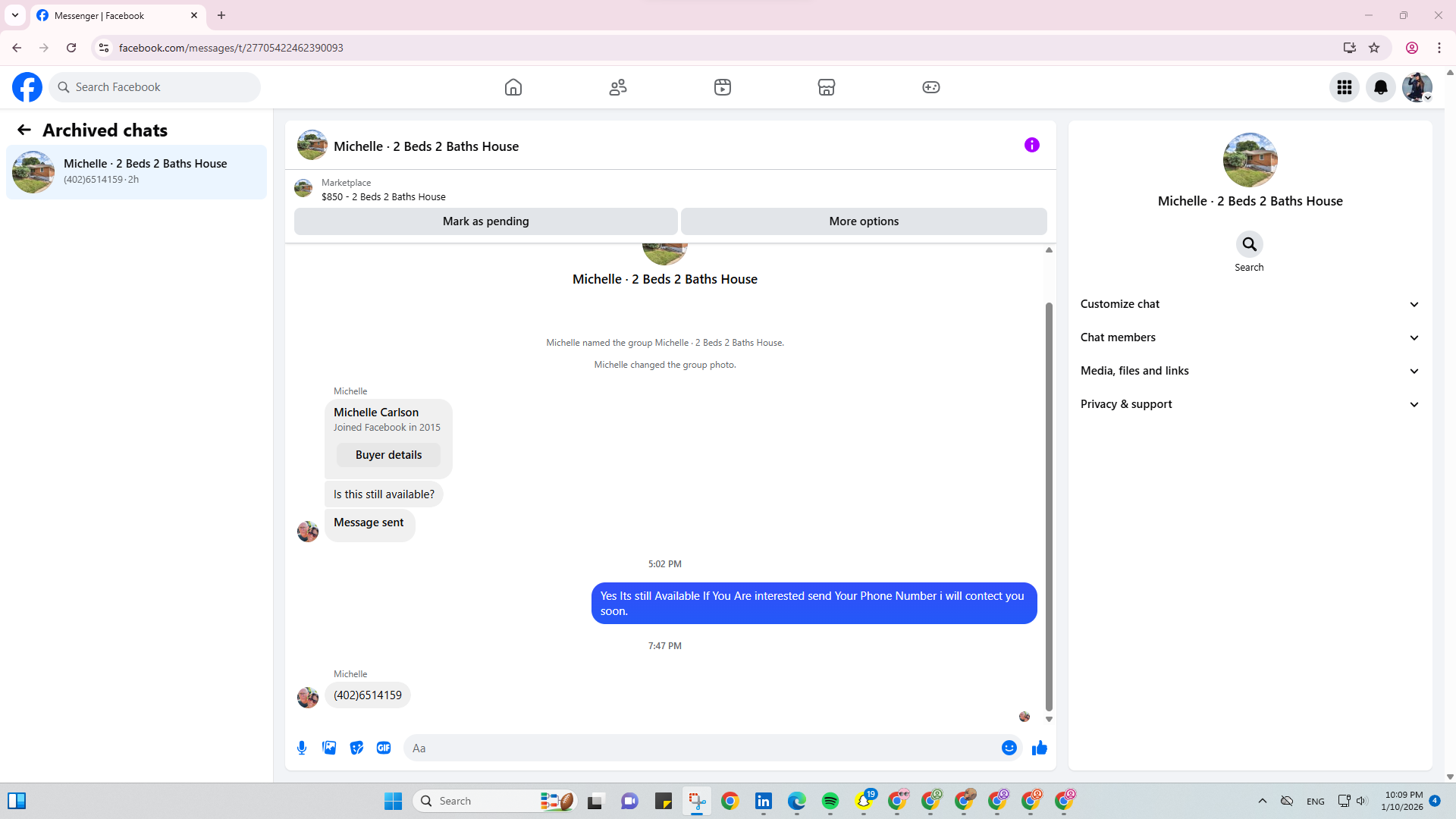Attach a photo using the image icon
This screenshot has width=1456, height=819.
point(329,748)
